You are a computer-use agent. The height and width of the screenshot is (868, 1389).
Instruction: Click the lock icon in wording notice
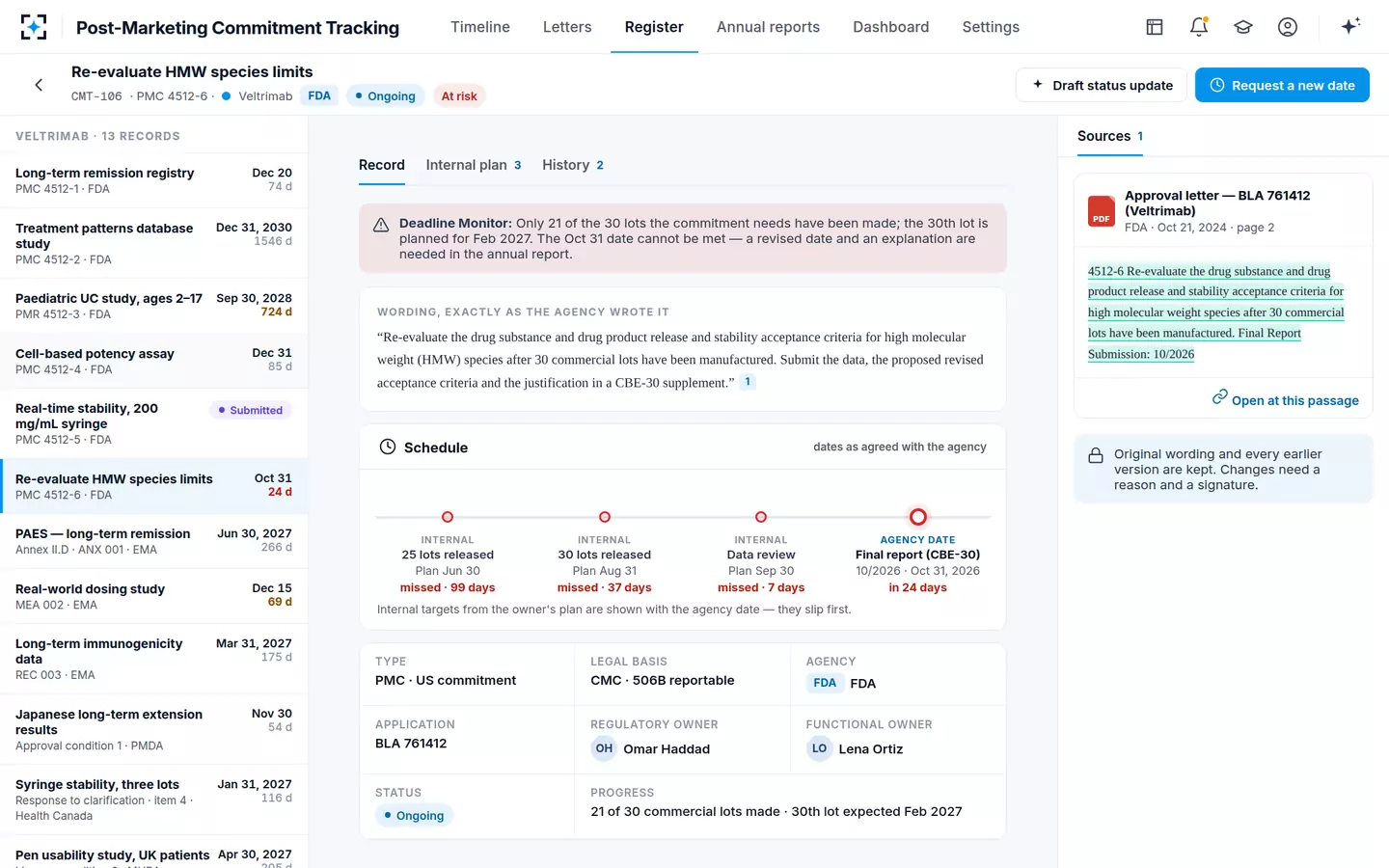click(1096, 455)
